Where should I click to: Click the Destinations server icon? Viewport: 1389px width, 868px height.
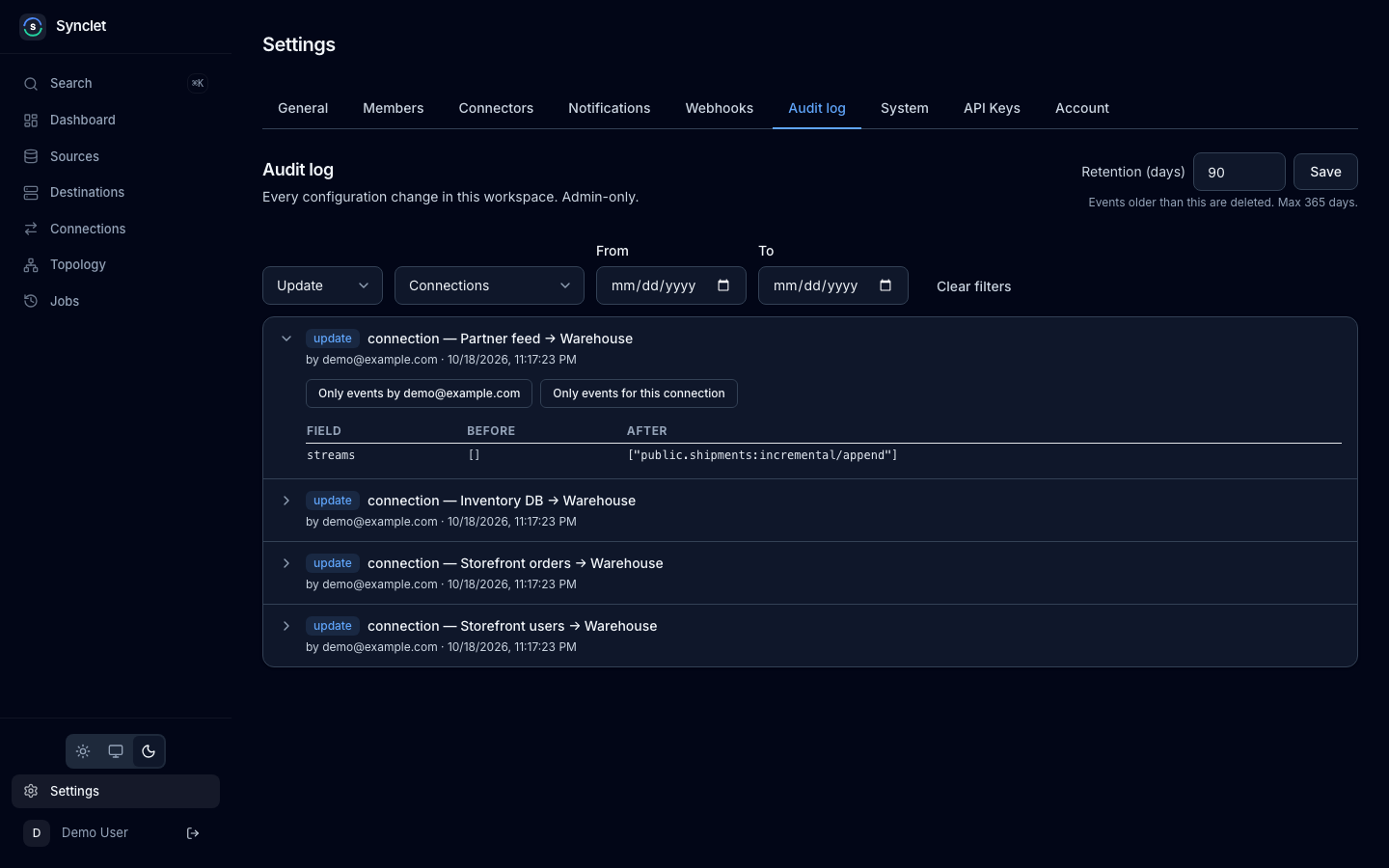click(31, 193)
